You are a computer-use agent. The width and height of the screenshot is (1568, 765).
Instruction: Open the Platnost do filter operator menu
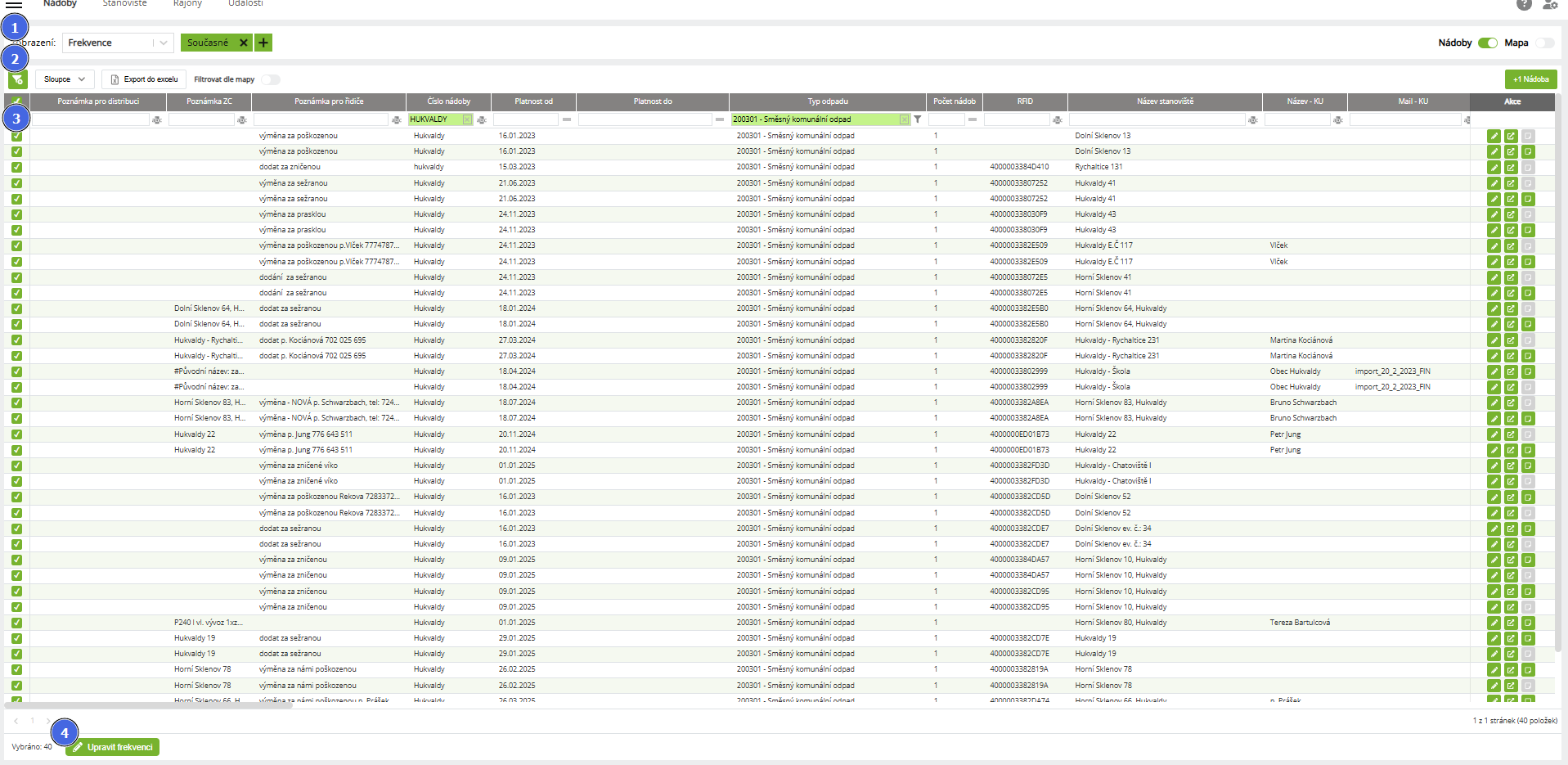click(x=720, y=119)
